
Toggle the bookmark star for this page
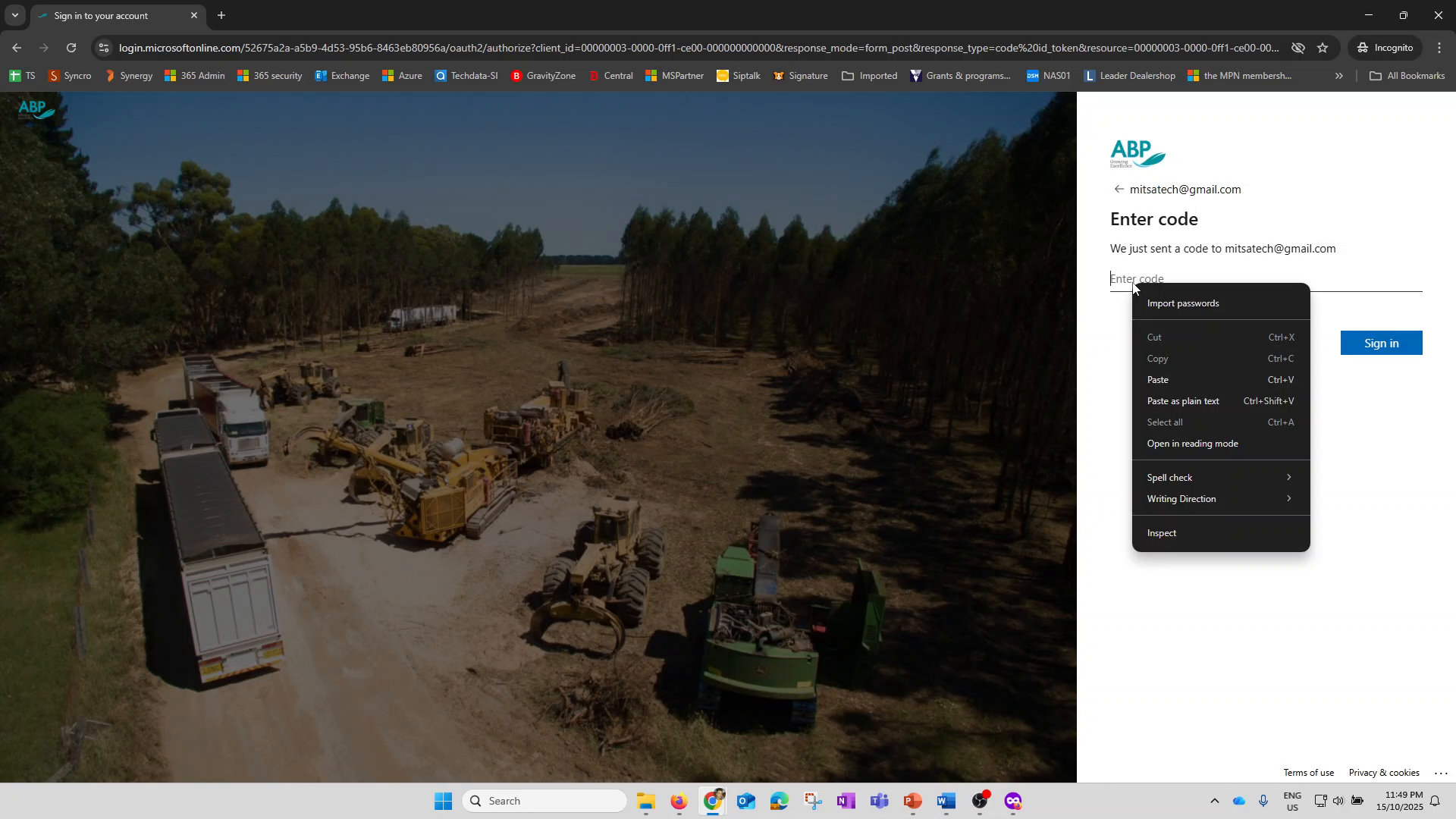(x=1323, y=47)
